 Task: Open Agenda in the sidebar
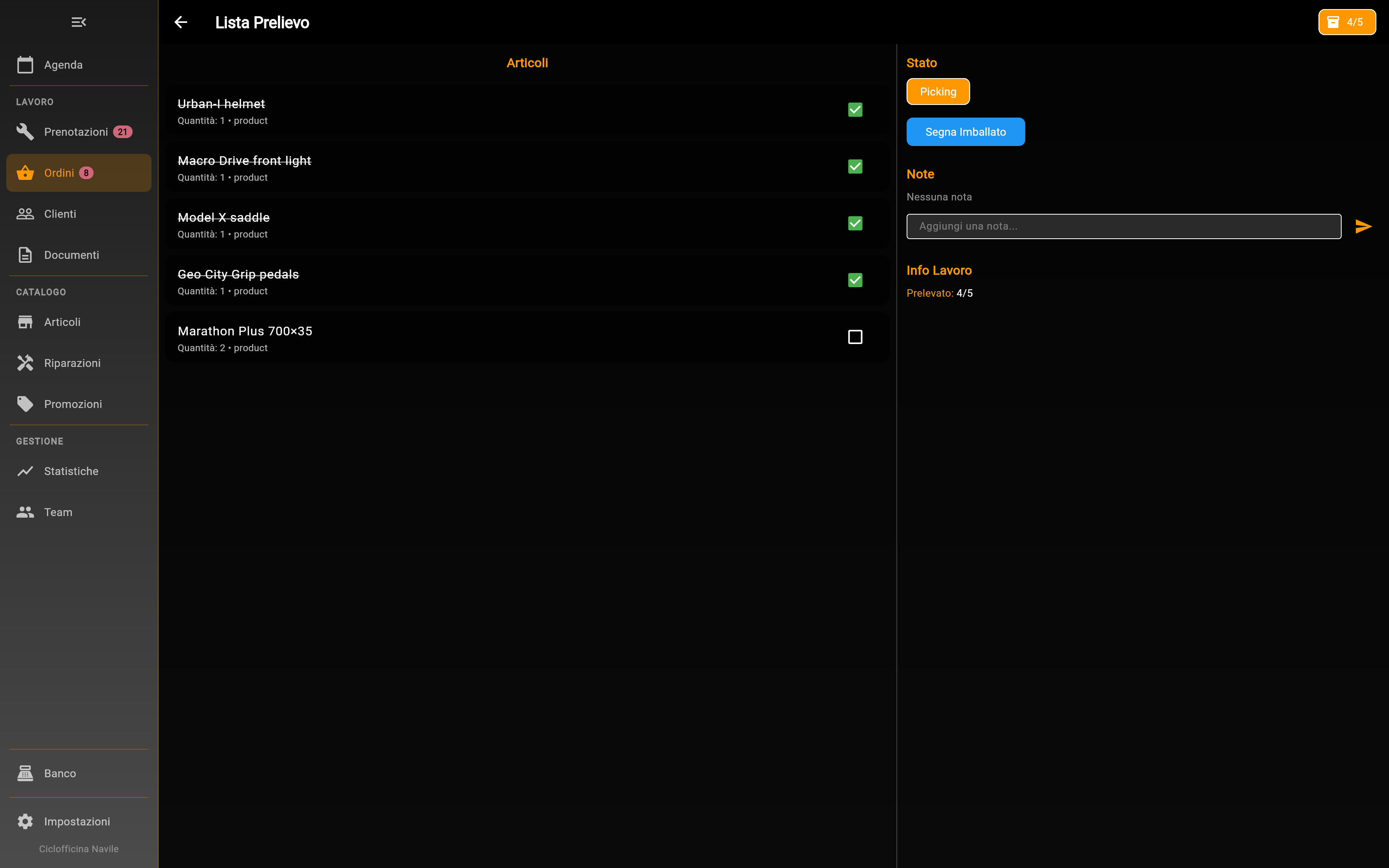[x=79, y=65]
